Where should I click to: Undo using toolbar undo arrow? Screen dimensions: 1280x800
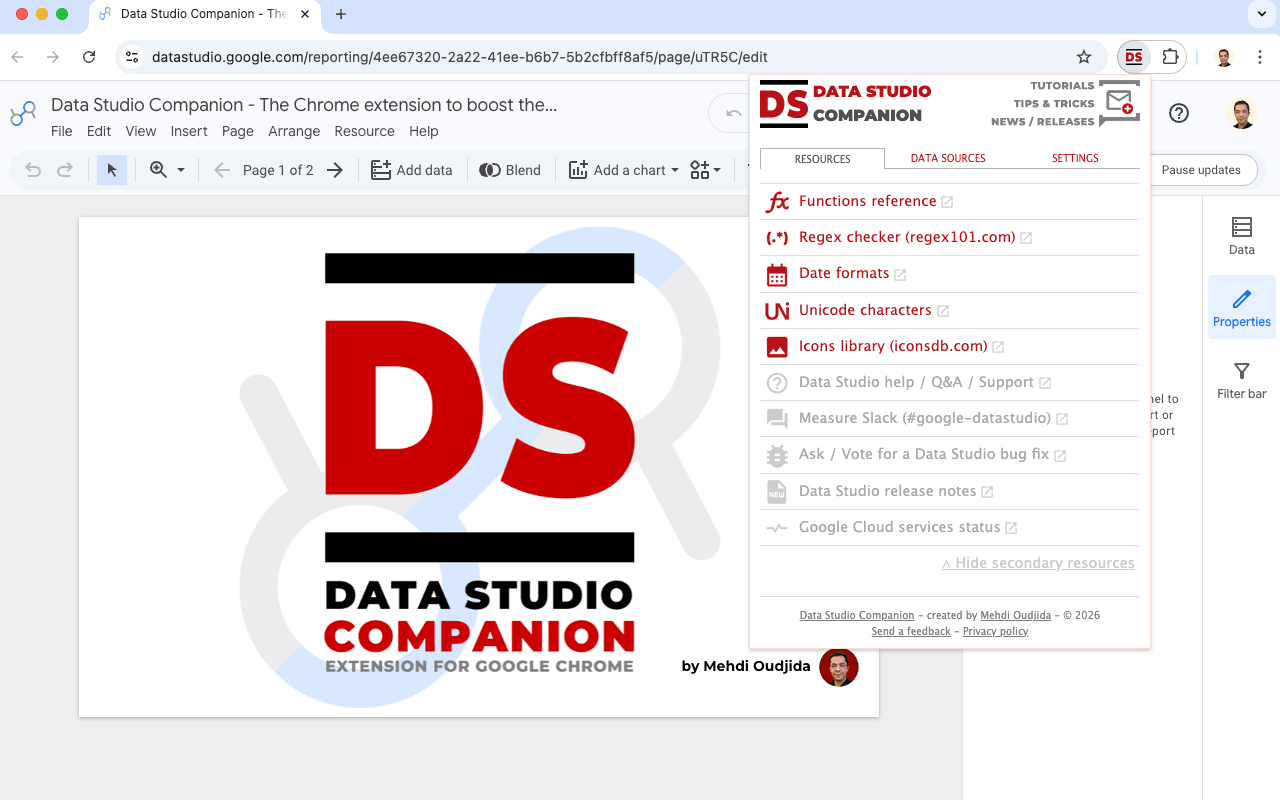(33, 170)
